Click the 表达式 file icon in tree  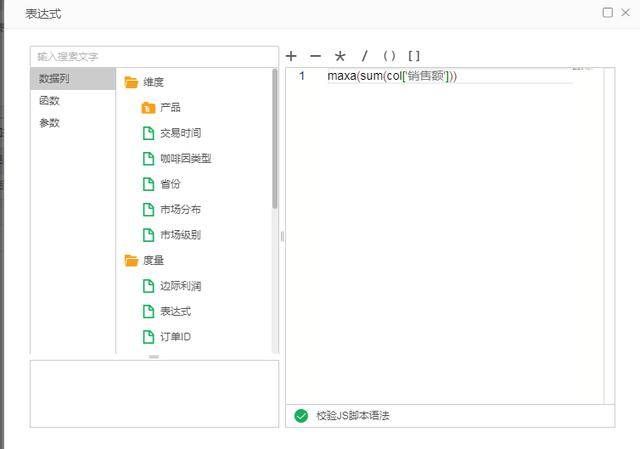[148, 311]
